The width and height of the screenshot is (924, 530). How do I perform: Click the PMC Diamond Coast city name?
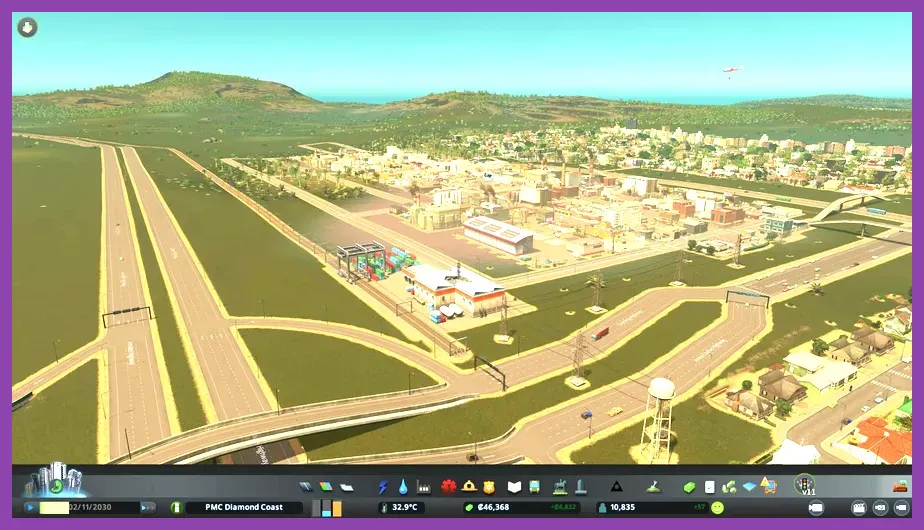[244, 507]
